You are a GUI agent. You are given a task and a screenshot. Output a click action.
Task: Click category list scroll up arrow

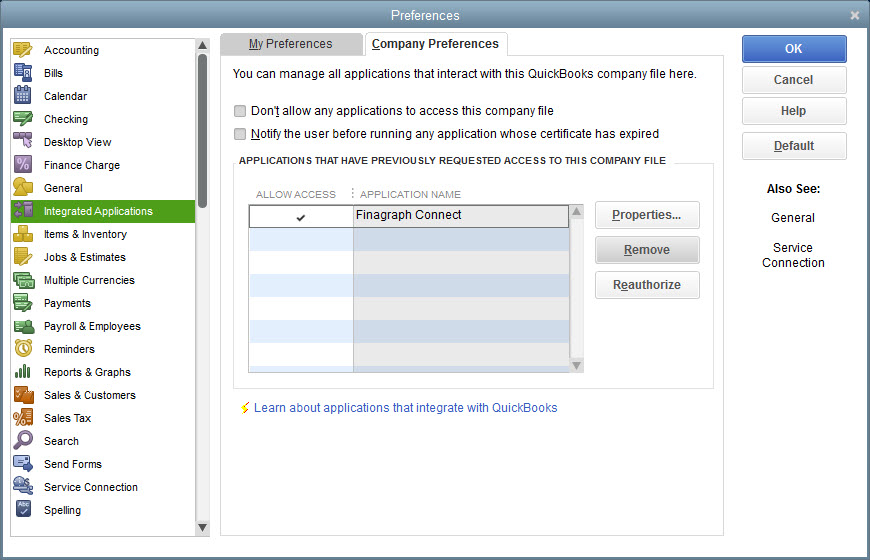coord(203,46)
